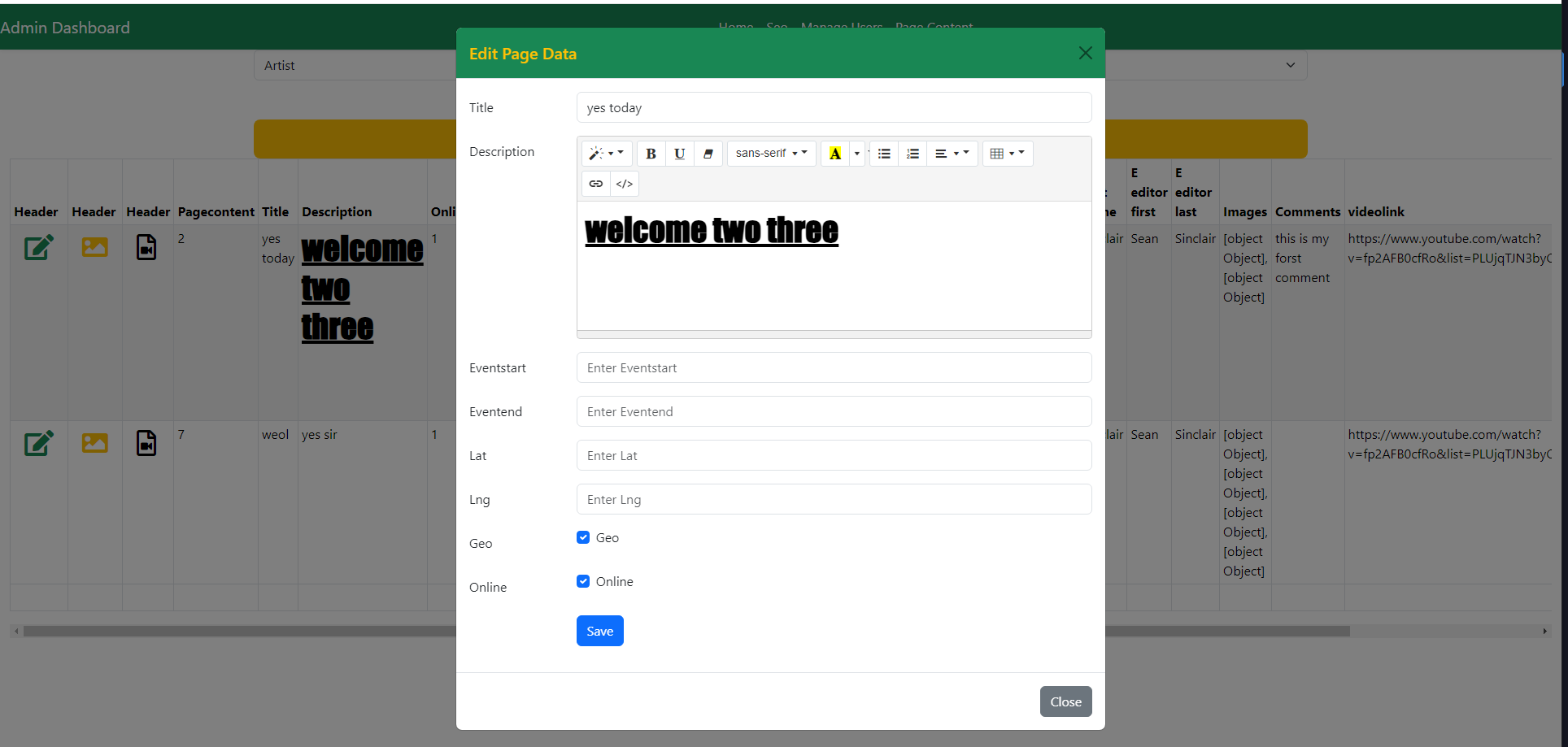Click the Eventstart input field
Screen dimensions: 1568x747
tap(834, 367)
